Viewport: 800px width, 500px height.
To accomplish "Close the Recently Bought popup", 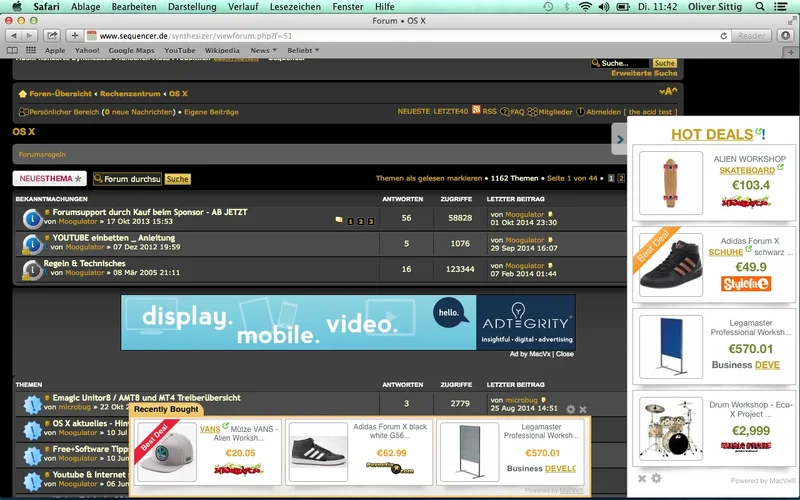I will [583, 409].
